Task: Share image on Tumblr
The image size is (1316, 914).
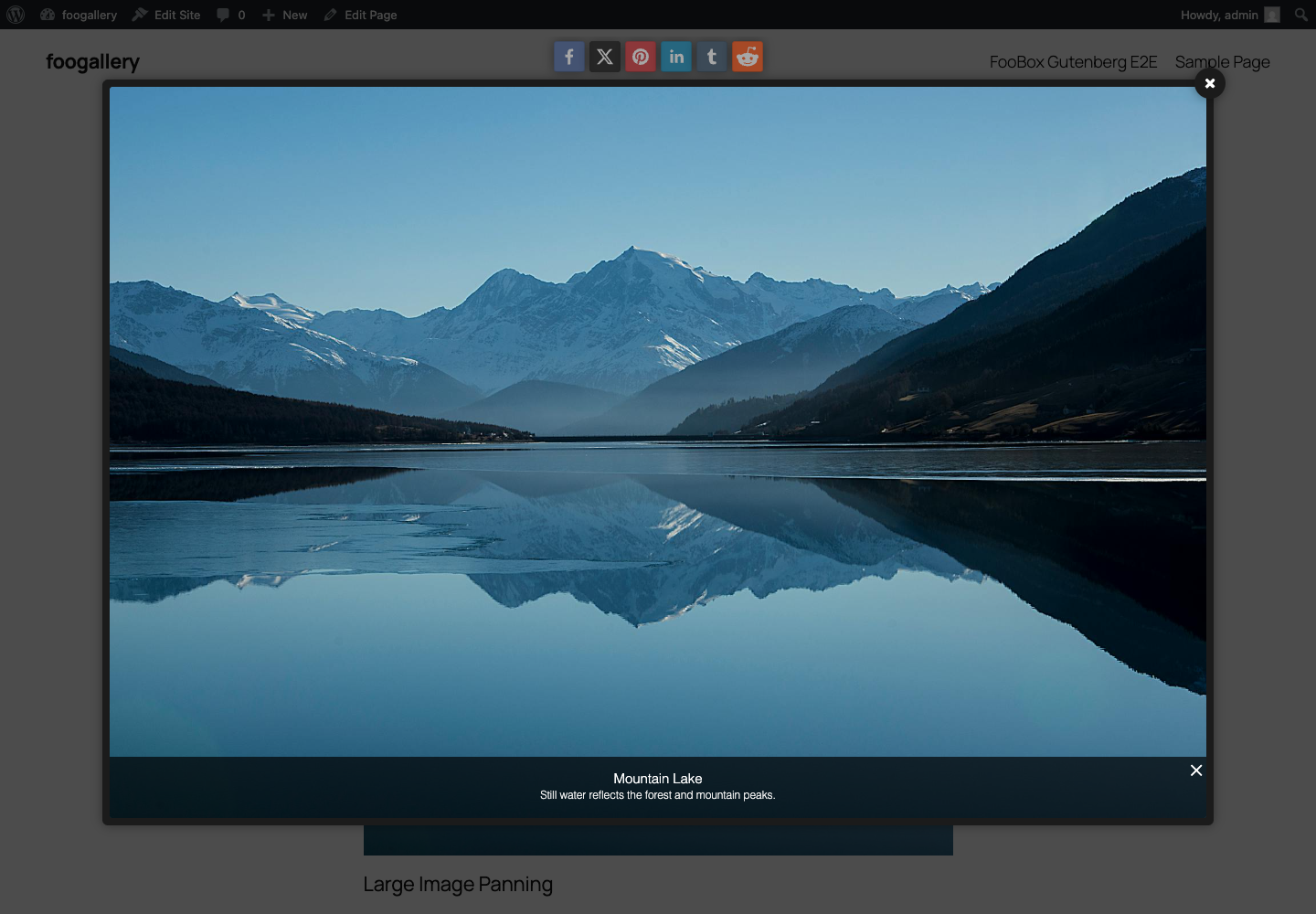Action: [x=712, y=57]
